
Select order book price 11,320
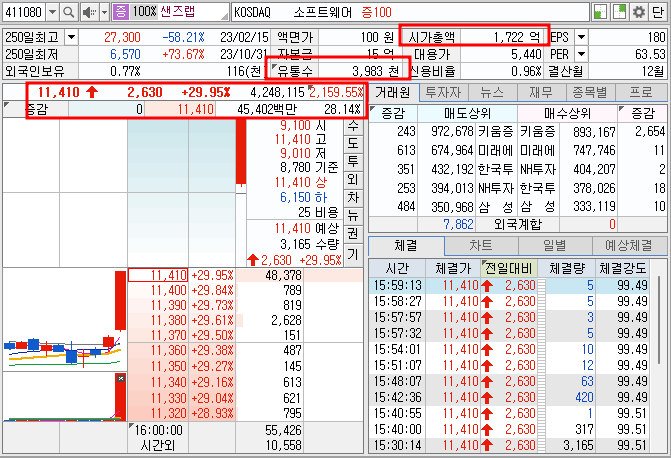157,414
